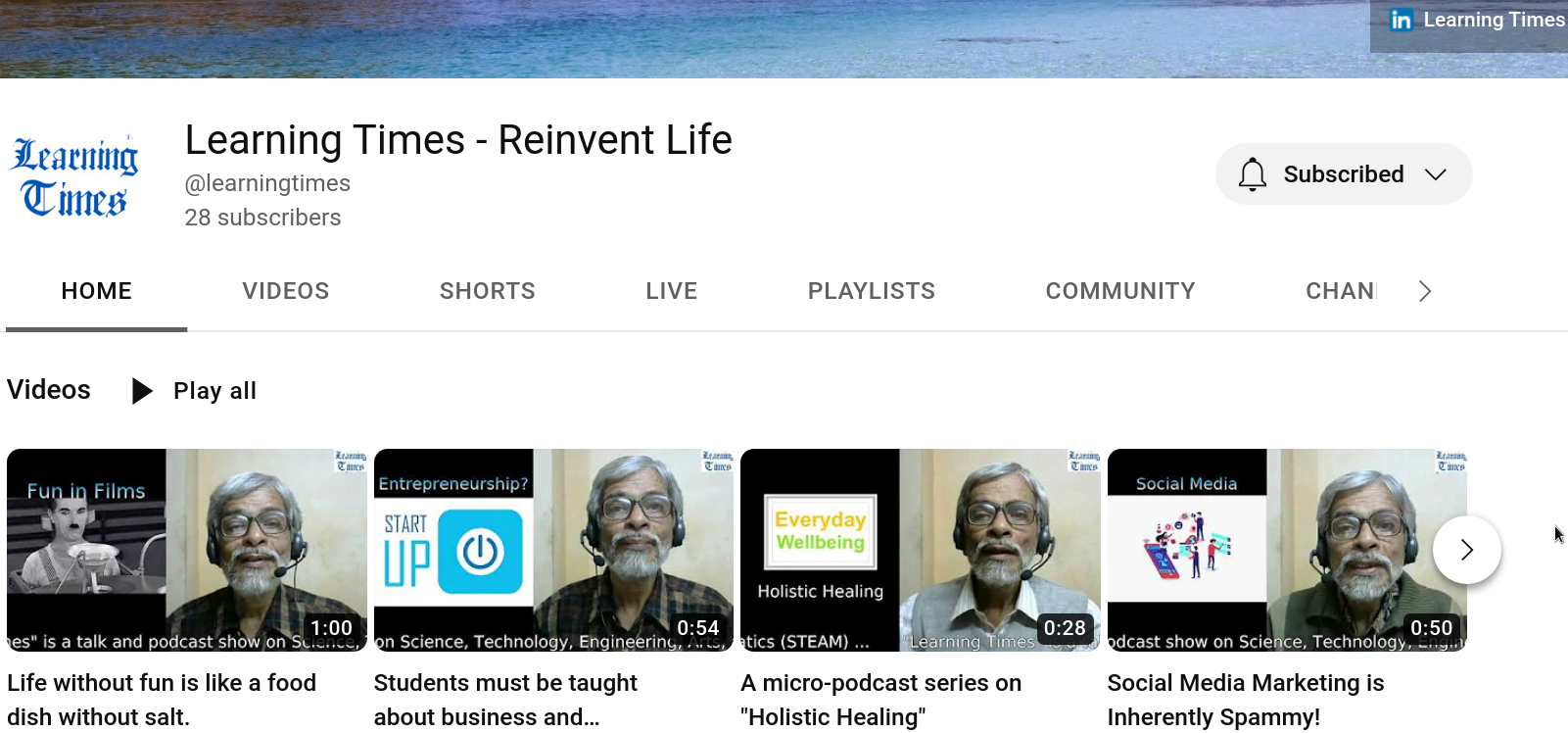This screenshot has width=1568, height=733.
Task: Click the channel name 'Learning Times - Reinvent Life'
Action: pyautogui.click(x=458, y=140)
